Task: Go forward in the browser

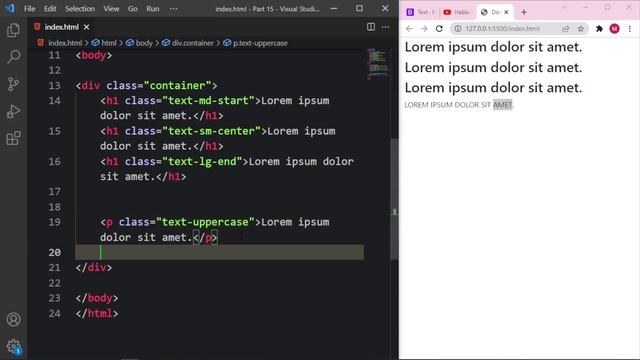Action: pos(424,29)
